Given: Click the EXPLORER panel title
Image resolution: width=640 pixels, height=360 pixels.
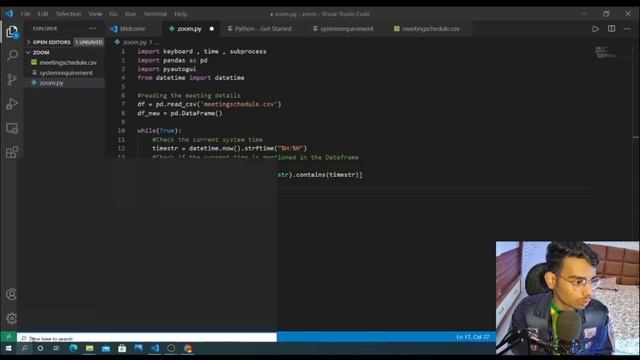Looking at the screenshot, I should [x=45, y=29].
